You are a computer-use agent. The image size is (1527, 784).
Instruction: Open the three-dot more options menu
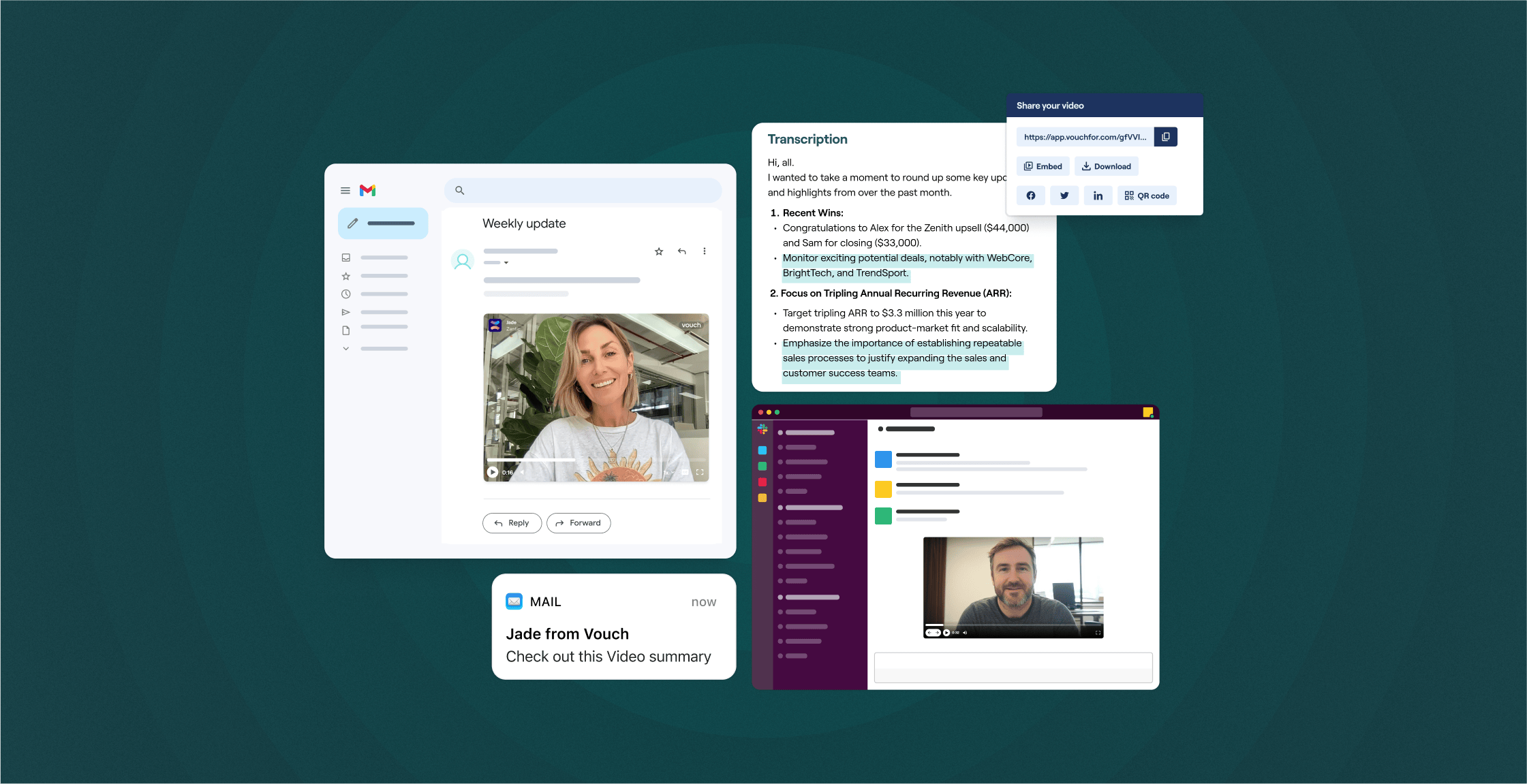click(705, 251)
